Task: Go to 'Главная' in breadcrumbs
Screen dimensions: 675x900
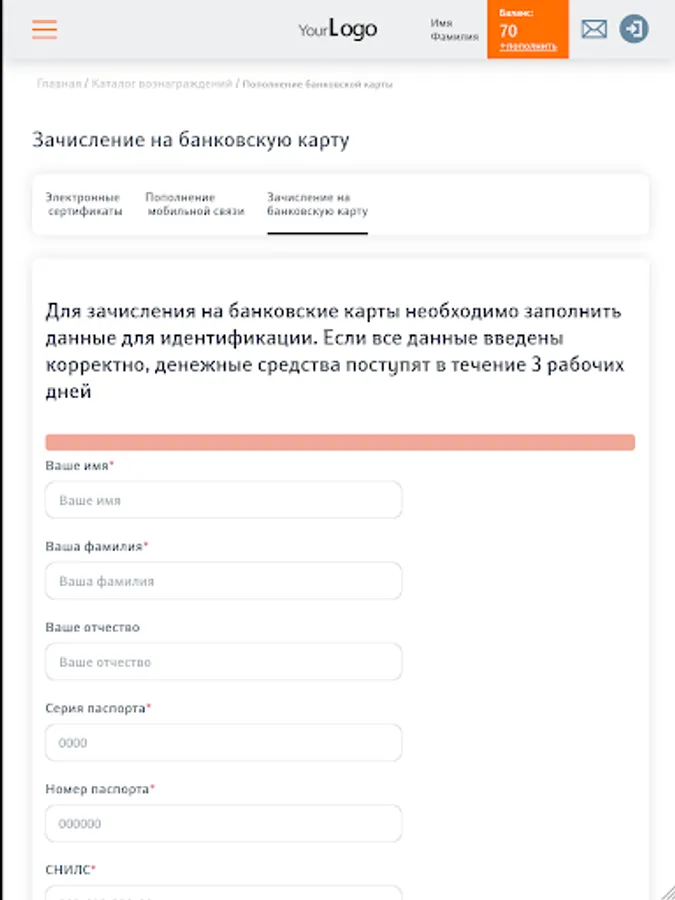Action: (x=58, y=84)
